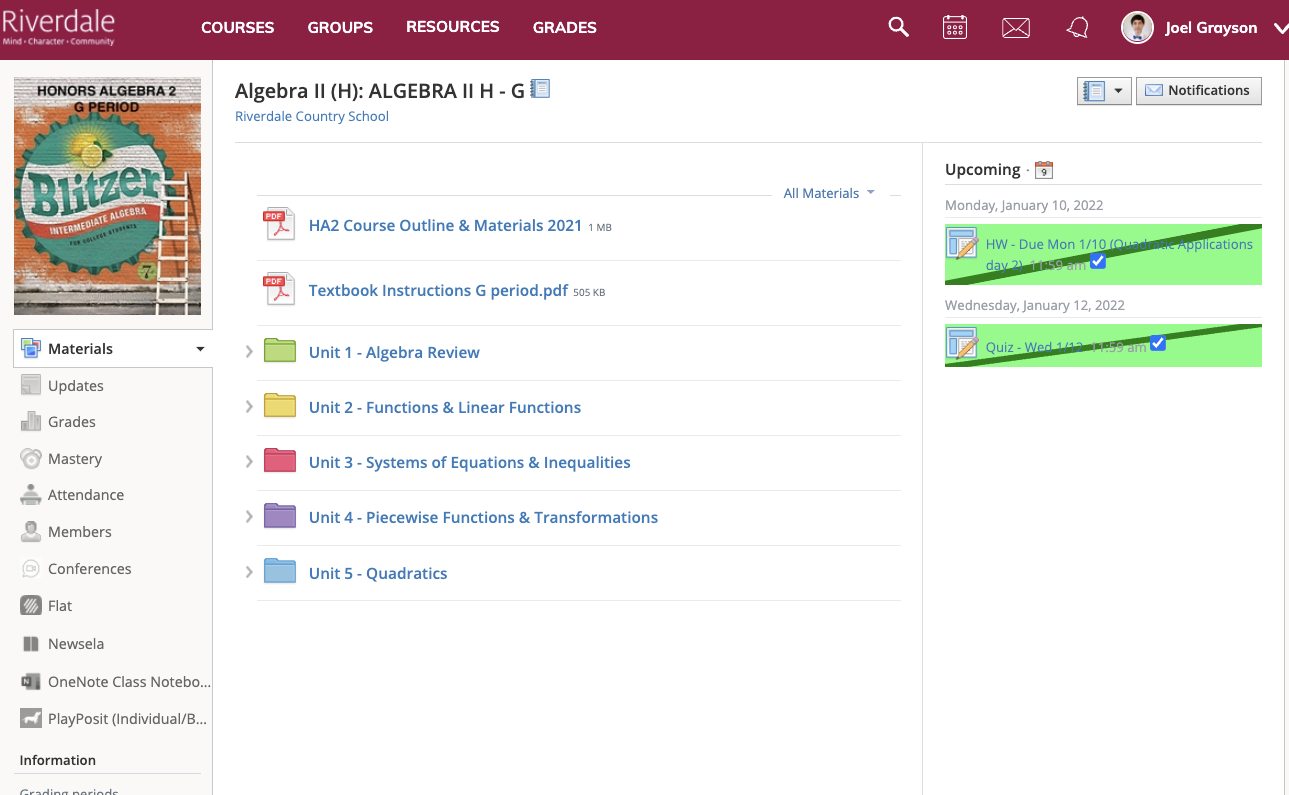
Task: Expand Unit 2 - Functions chevron
Action: coord(249,407)
